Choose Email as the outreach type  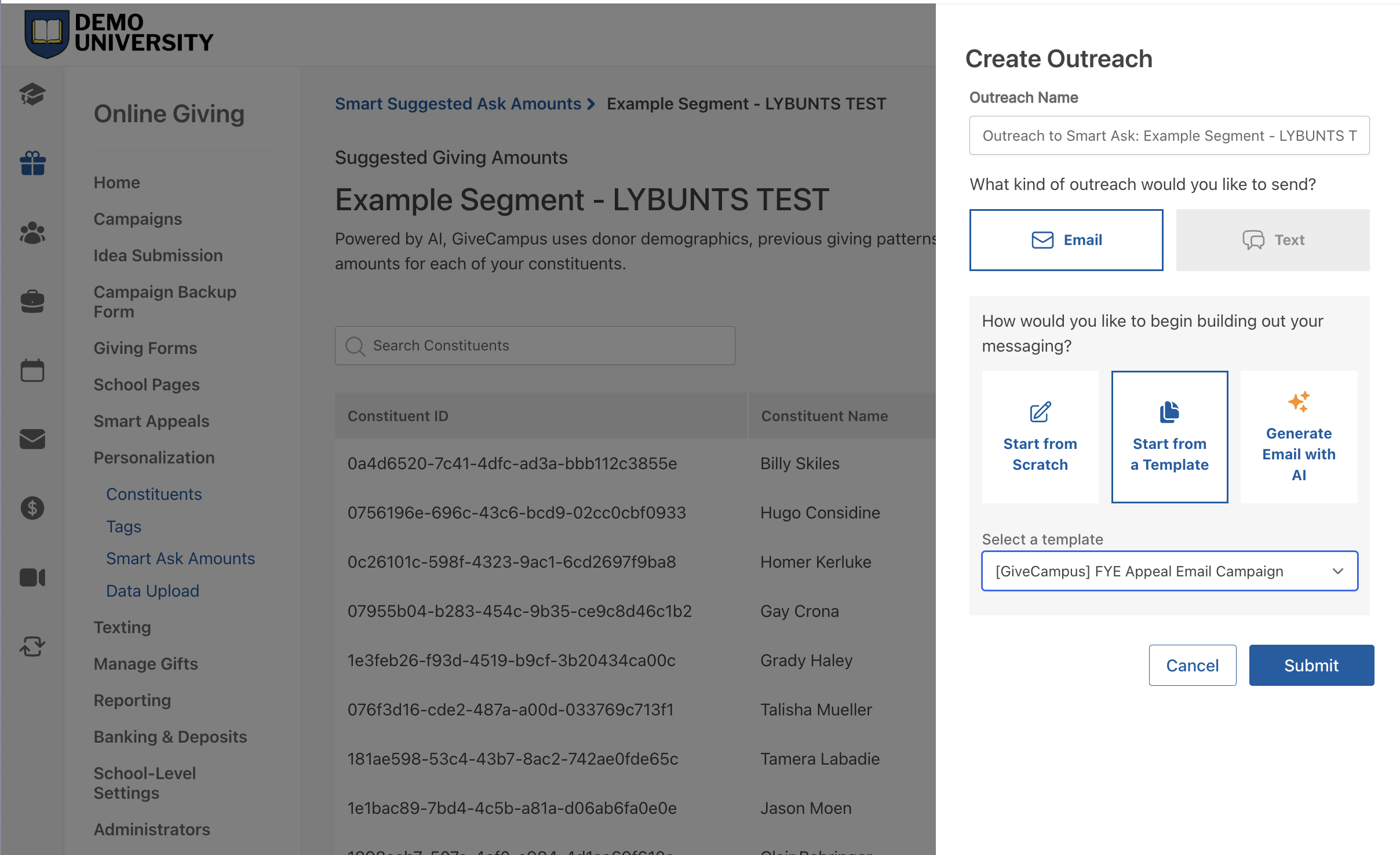pyautogui.click(x=1066, y=240)
